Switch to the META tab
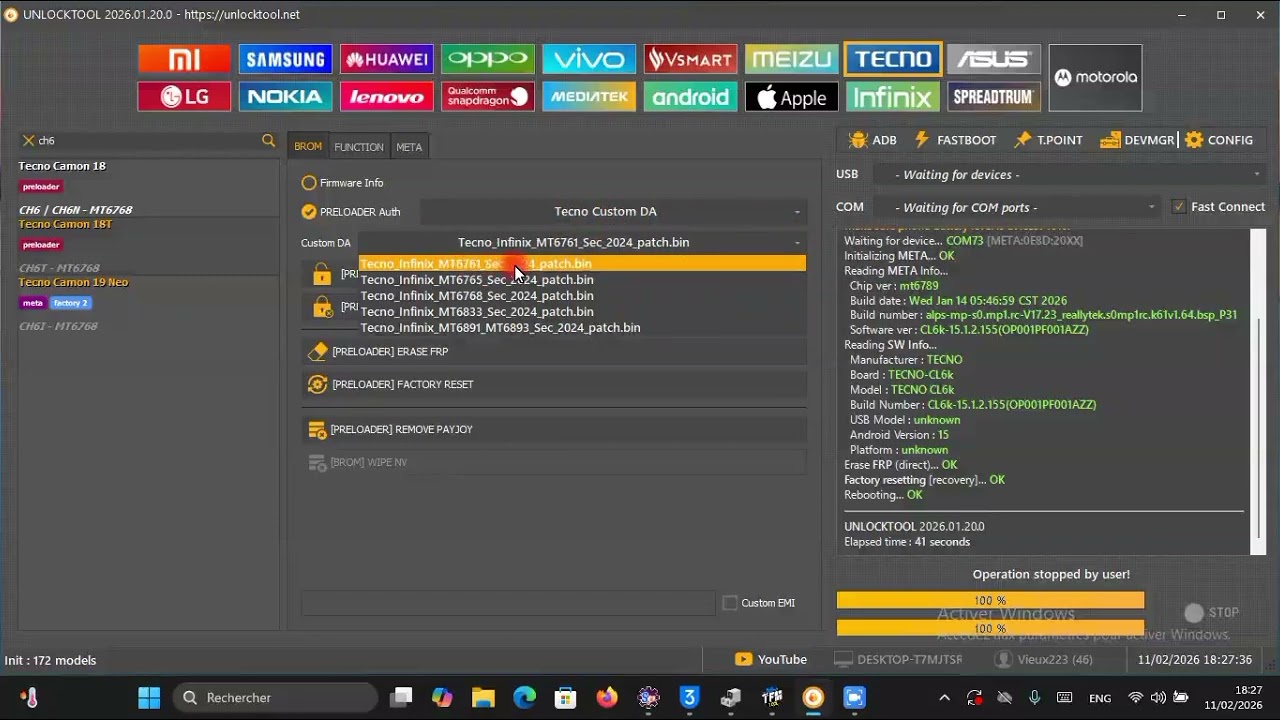Image resolution: width=1280 pixels, height=720 pixels. tap(409, 147)
